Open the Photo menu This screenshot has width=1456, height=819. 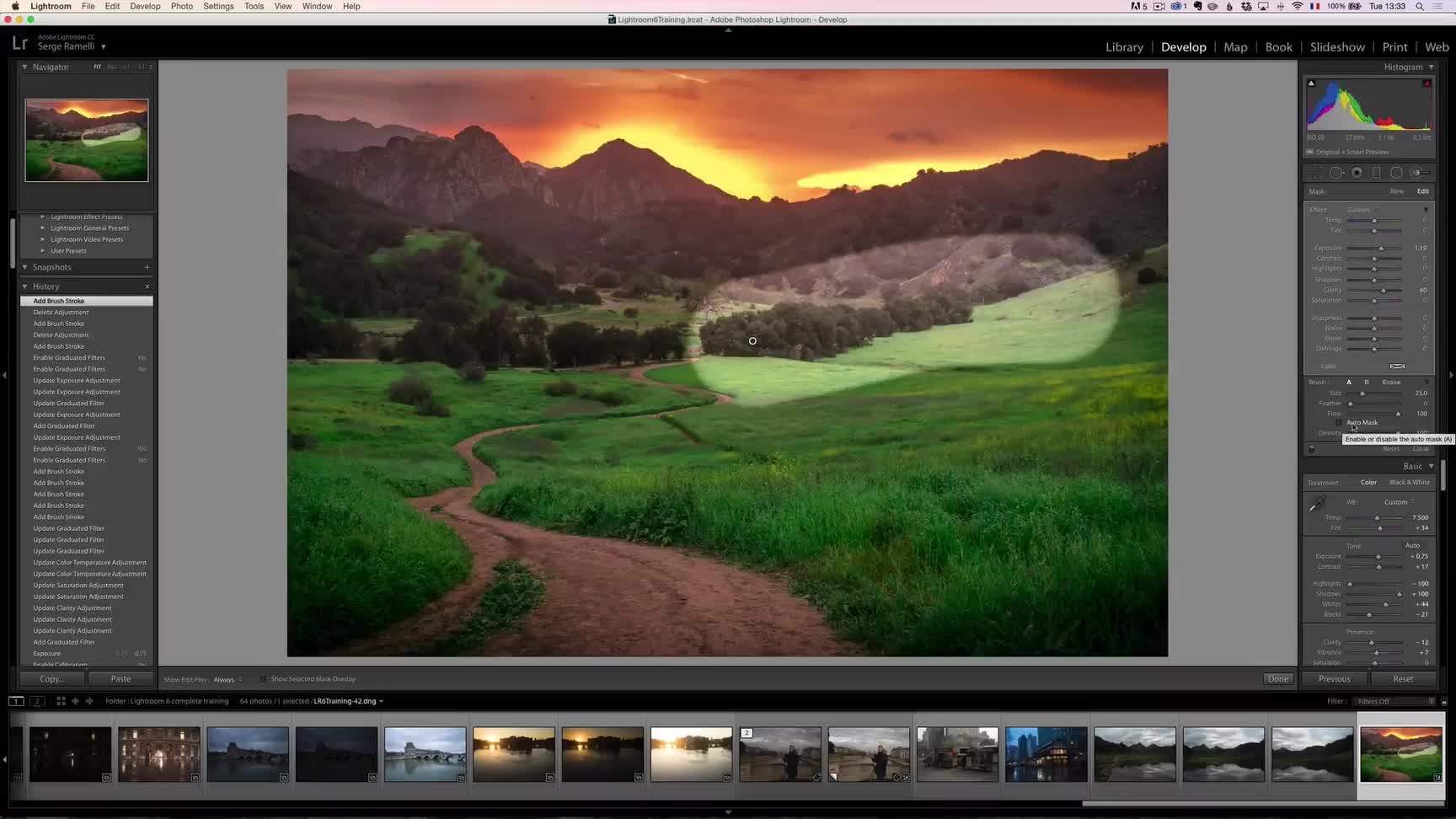[x=181, y=6]
